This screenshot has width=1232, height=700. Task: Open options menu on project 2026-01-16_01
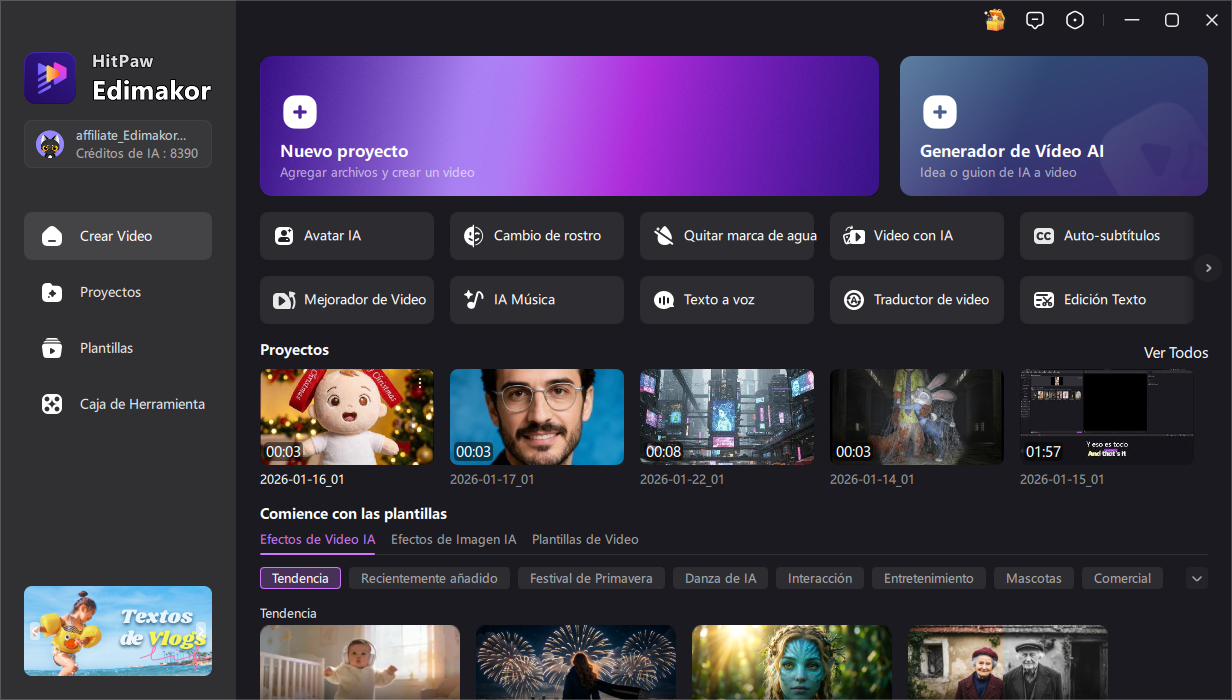(x=419, y=382)
